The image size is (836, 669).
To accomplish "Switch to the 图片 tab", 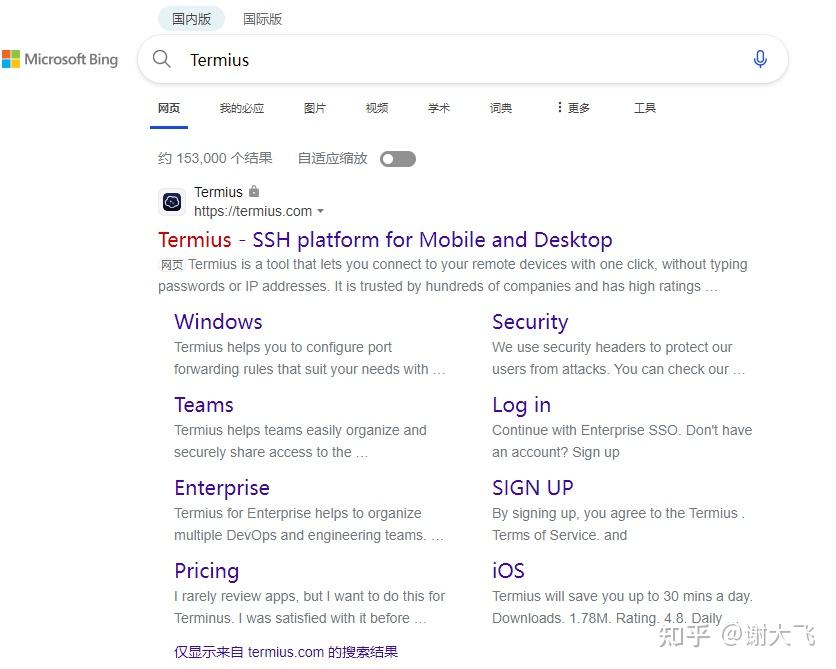I will (315, 108).
